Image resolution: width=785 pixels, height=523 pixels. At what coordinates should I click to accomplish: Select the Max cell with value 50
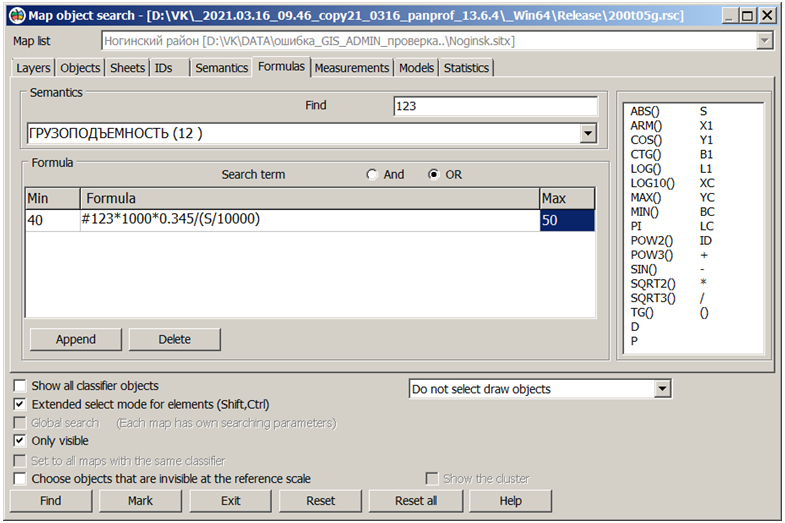(x=567, y=220)
